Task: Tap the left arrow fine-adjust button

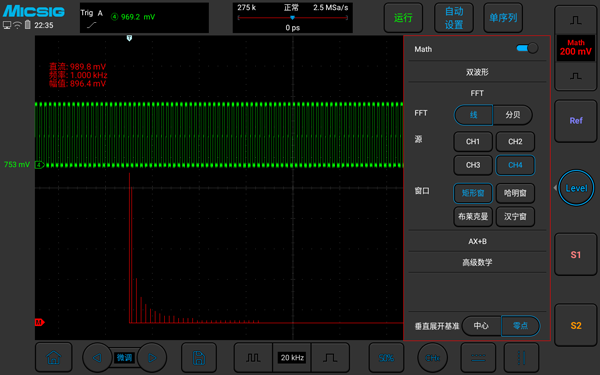Action: click(x=97, y=357)
